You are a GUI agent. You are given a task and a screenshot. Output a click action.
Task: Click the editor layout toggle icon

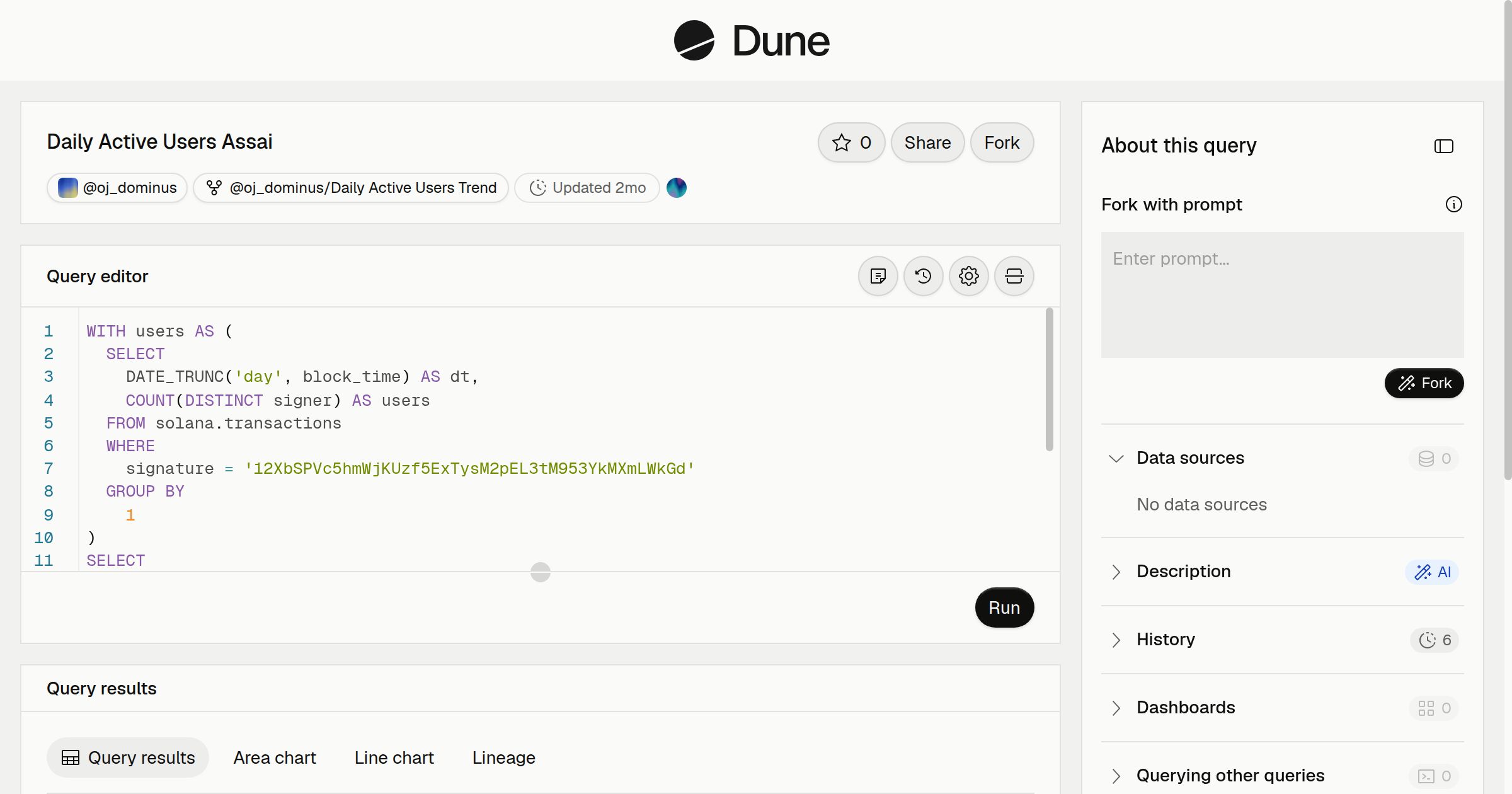pyautogui.click(x=1014, y=276)
